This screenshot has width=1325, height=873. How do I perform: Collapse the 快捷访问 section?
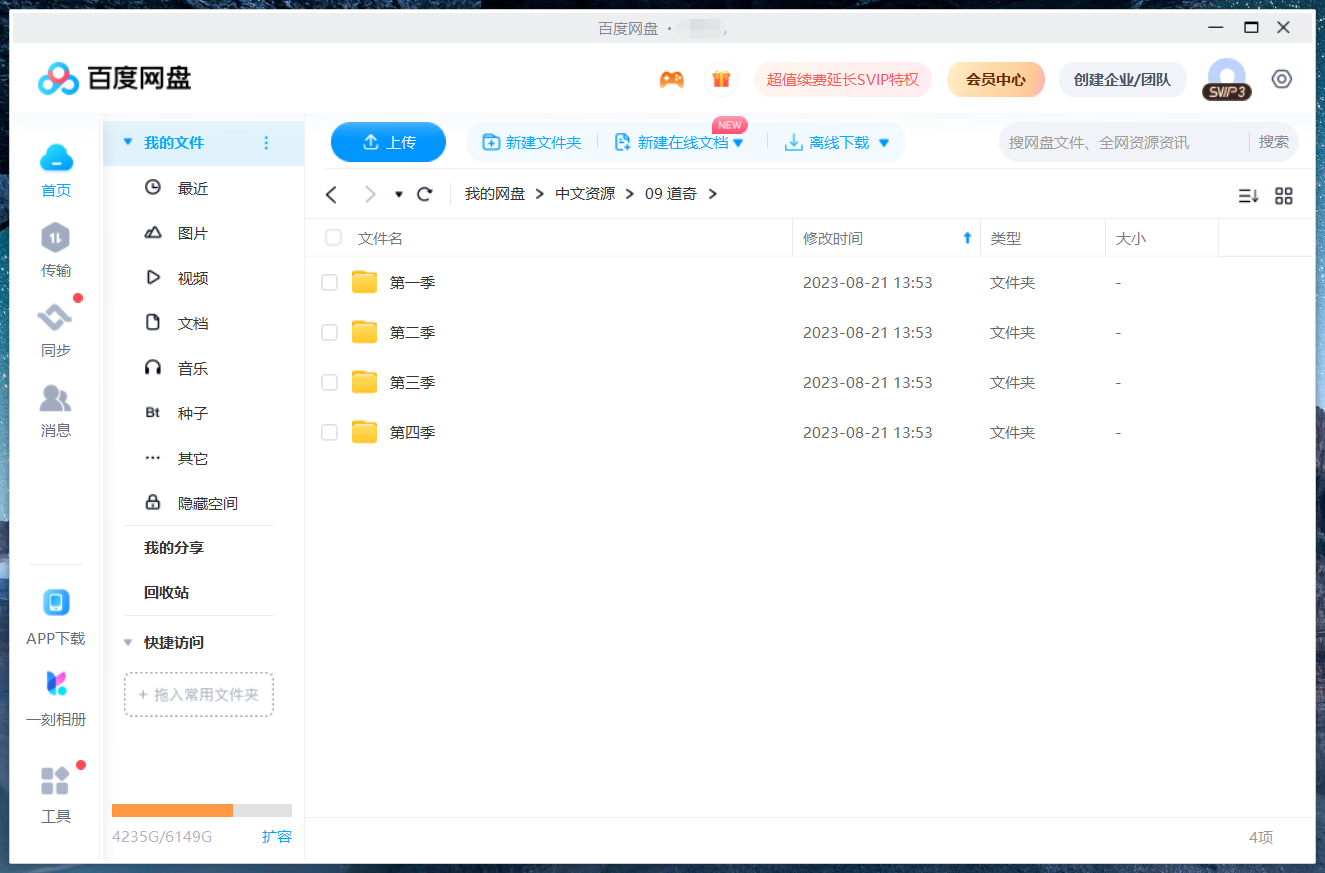pyautogui.click(x=128, y=642)
